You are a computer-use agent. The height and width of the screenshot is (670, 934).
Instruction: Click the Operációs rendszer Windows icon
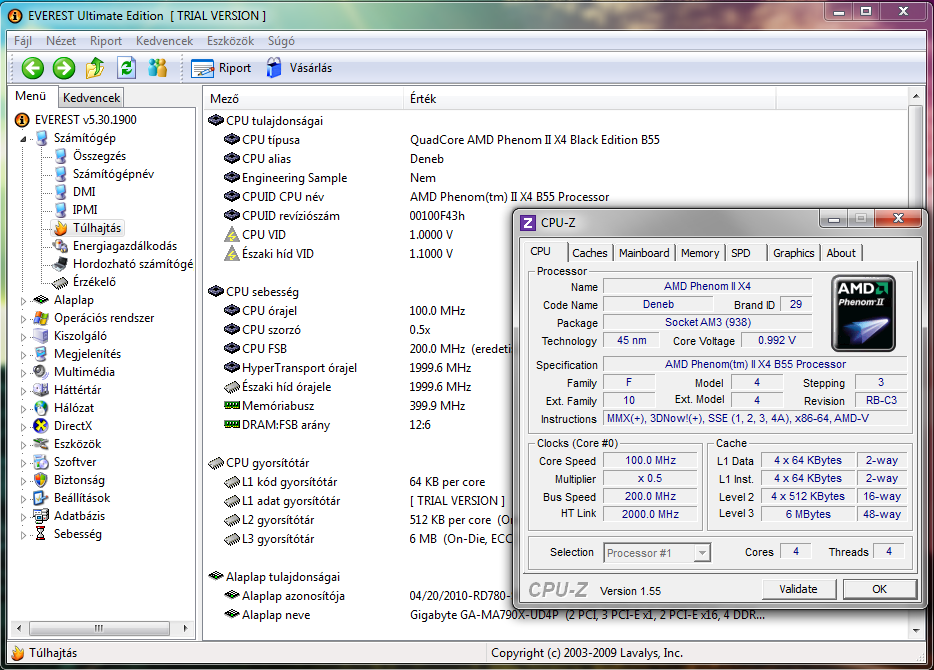tap(41, 318)
